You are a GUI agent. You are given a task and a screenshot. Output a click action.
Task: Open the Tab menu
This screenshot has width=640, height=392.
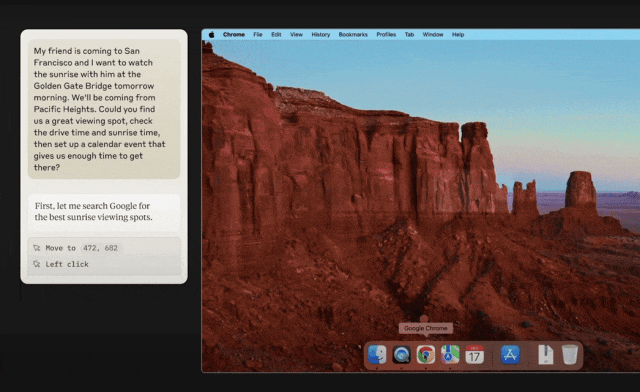(x=409, y=35)
